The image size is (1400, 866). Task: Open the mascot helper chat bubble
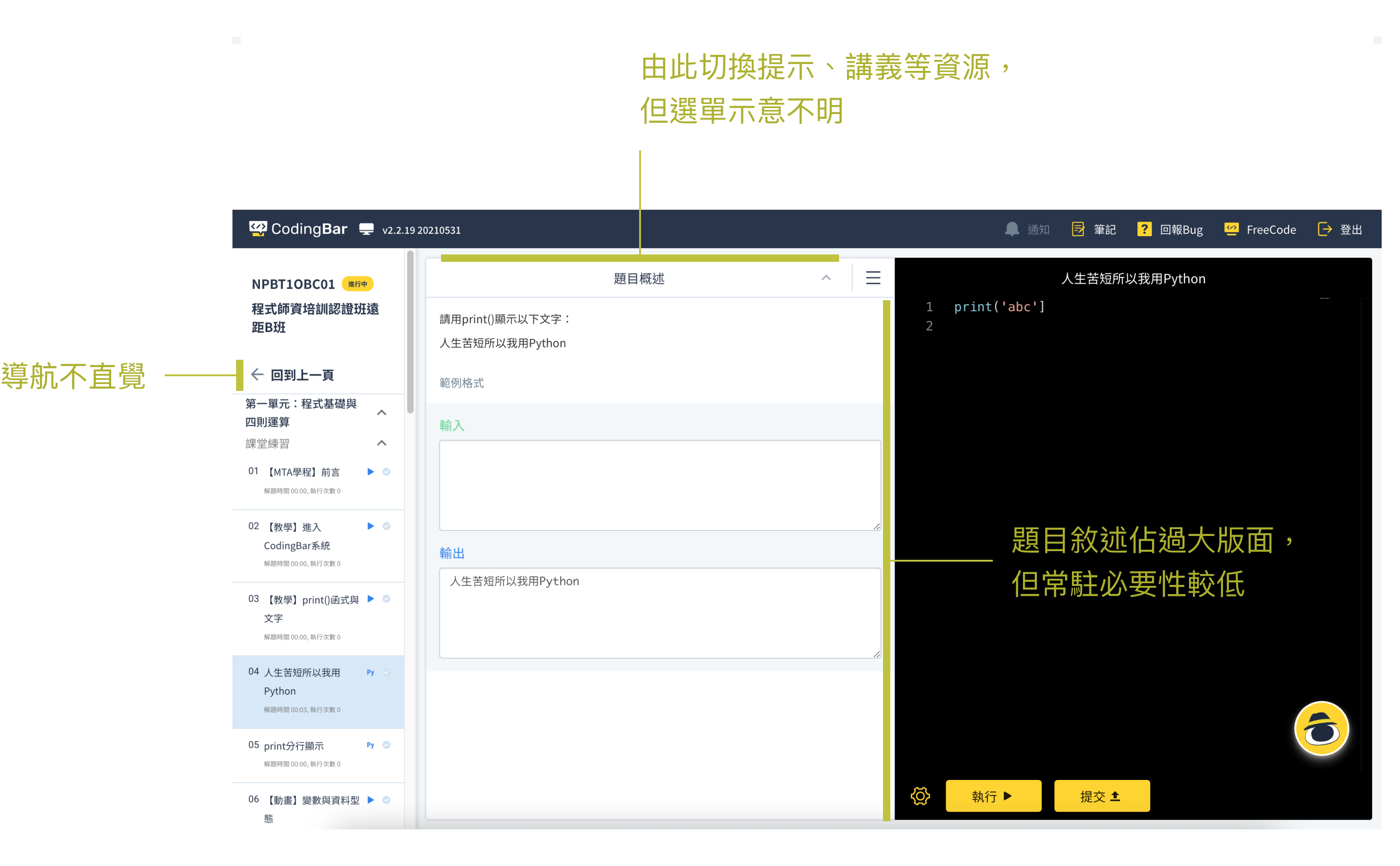coord(1321,729)
